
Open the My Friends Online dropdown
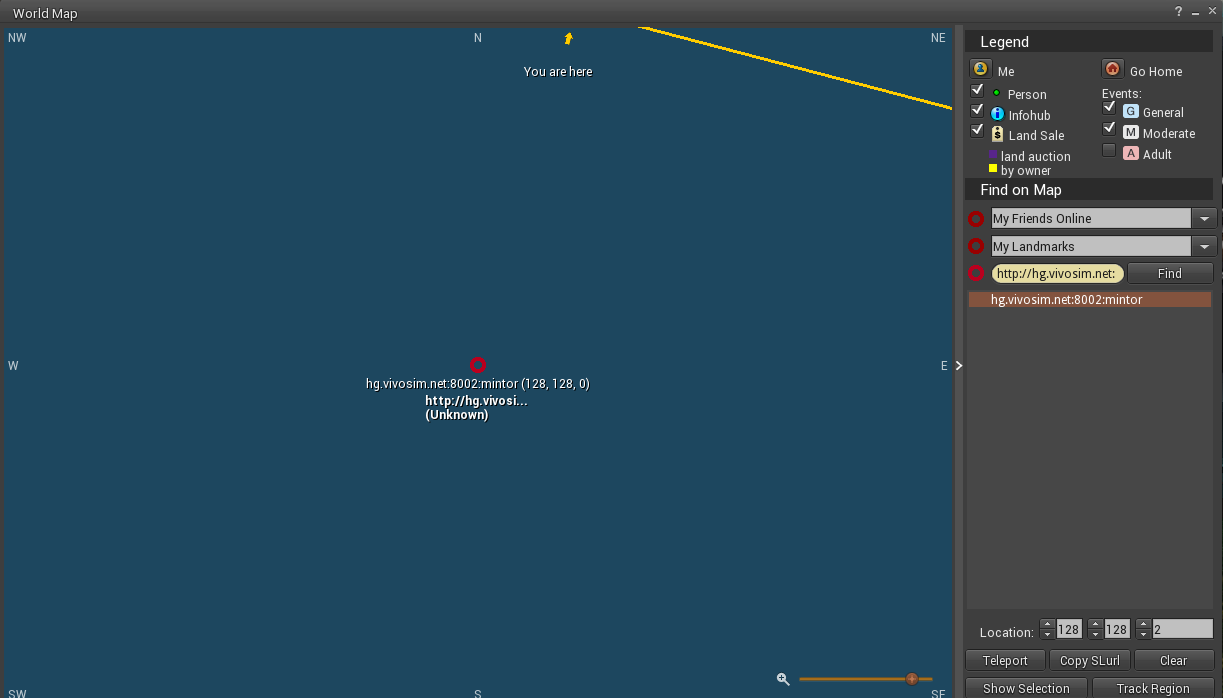pos(1205,218)
